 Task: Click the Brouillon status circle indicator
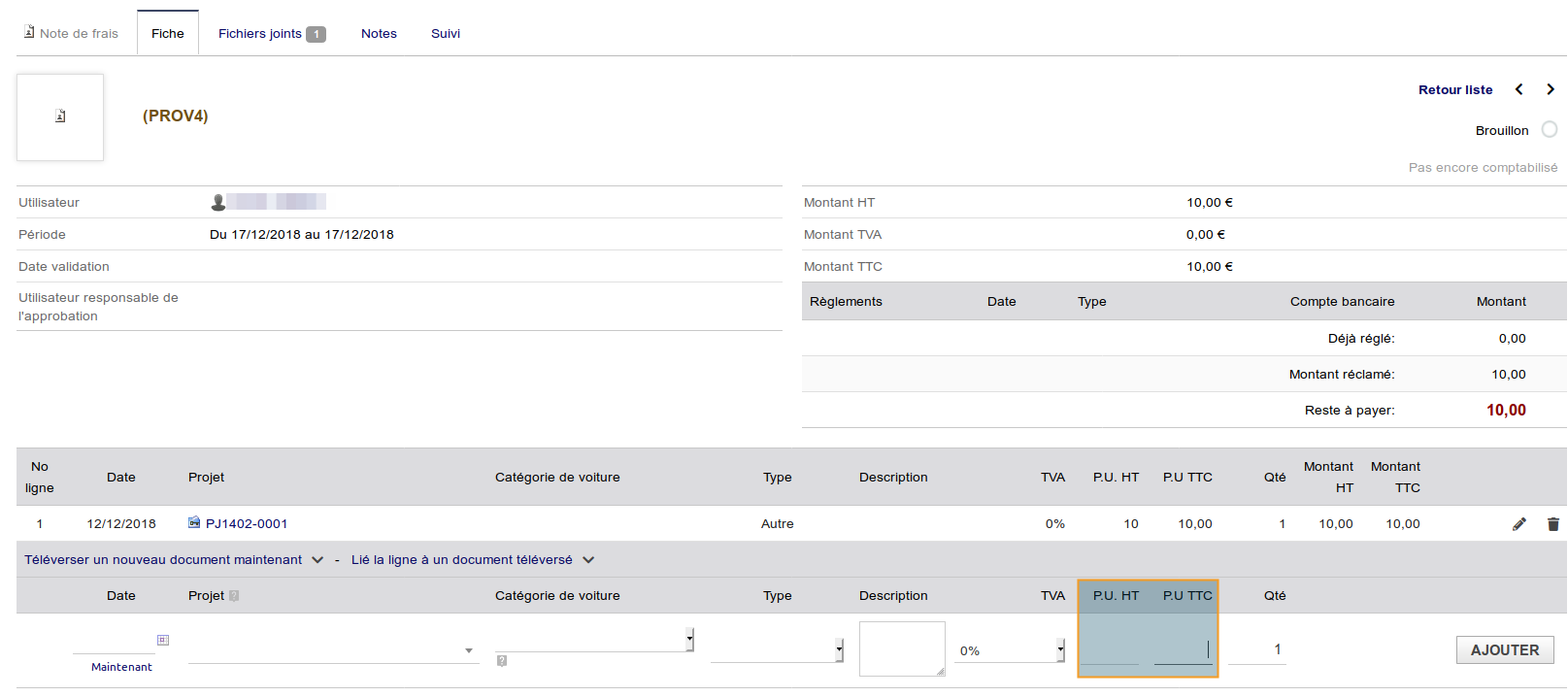tap(1550, 130)
